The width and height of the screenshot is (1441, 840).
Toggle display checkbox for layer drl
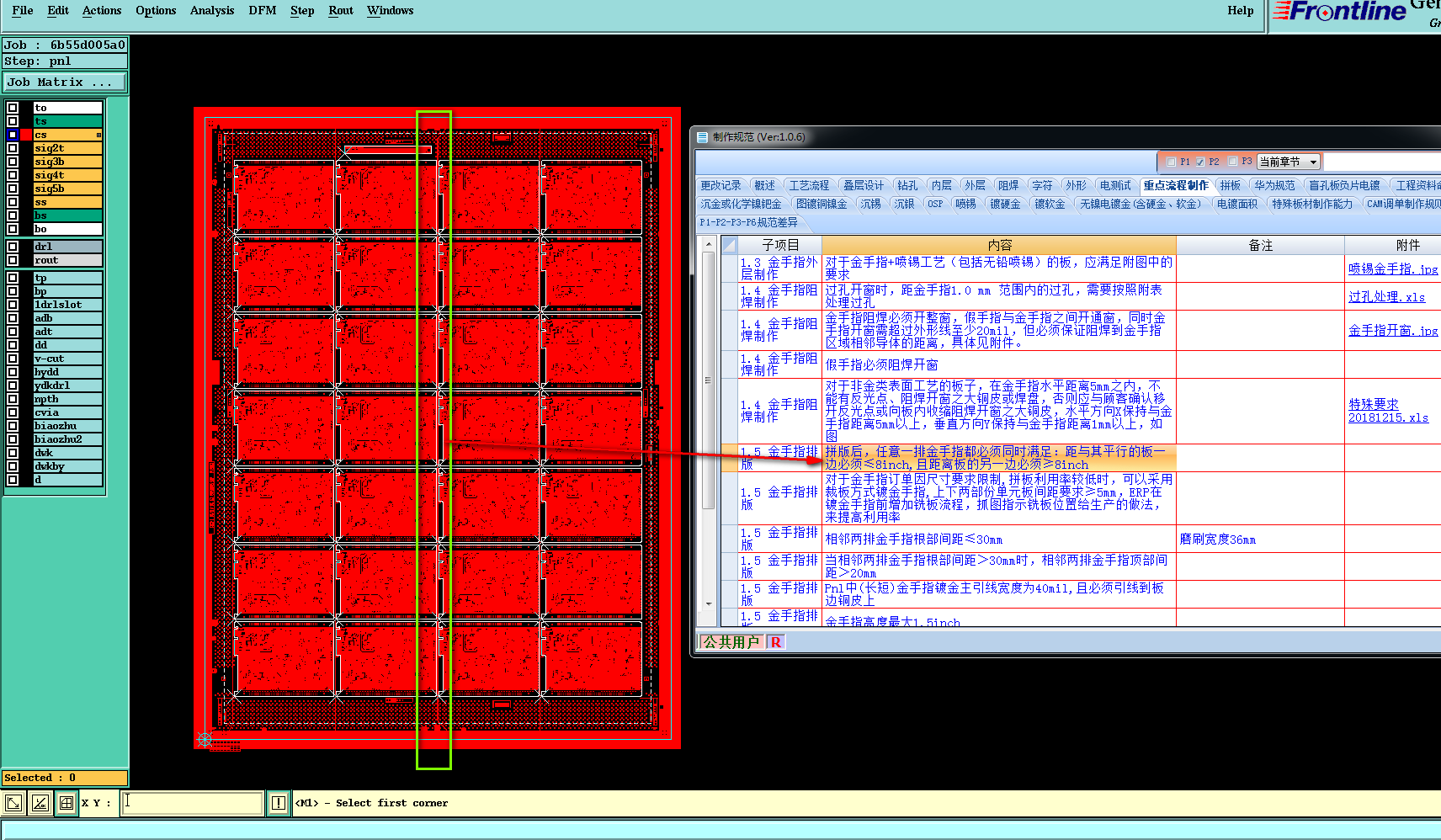pyautogui.click(x=13, y=247)
